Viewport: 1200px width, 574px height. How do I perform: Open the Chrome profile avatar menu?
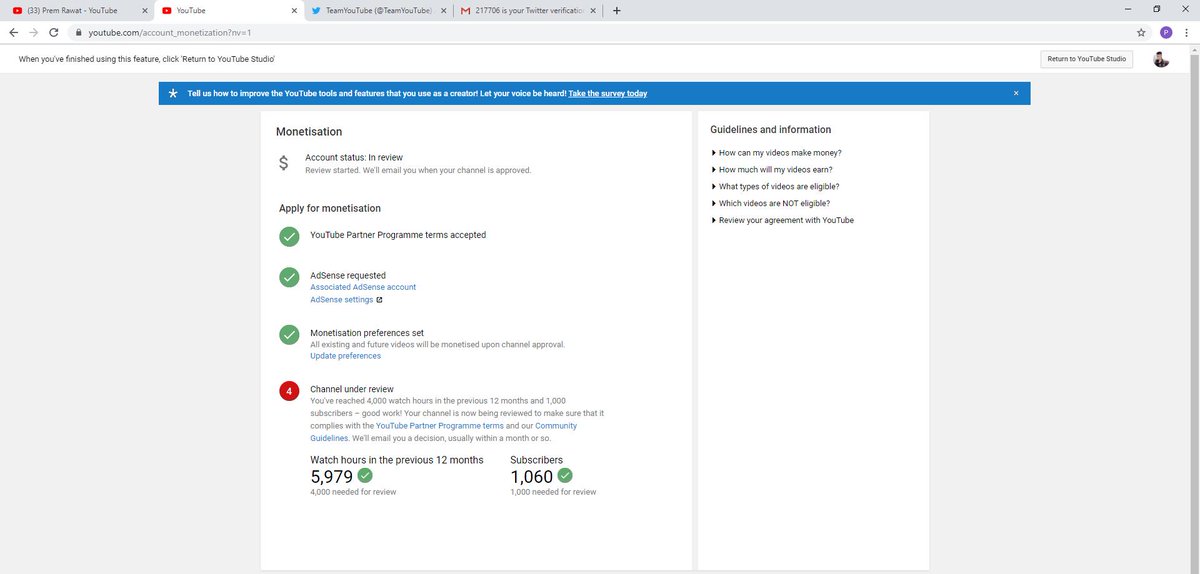[1166, 32]
